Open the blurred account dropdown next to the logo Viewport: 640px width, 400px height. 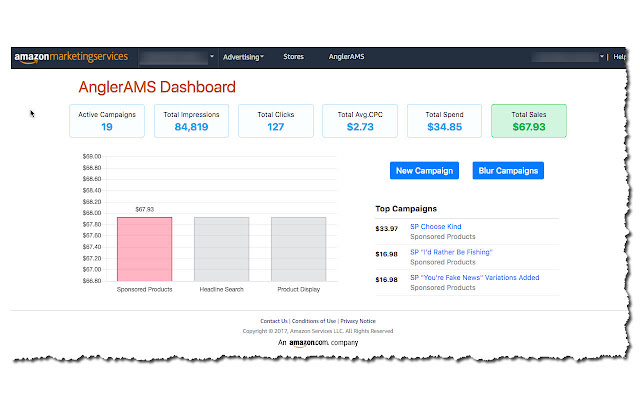point(177,57)
